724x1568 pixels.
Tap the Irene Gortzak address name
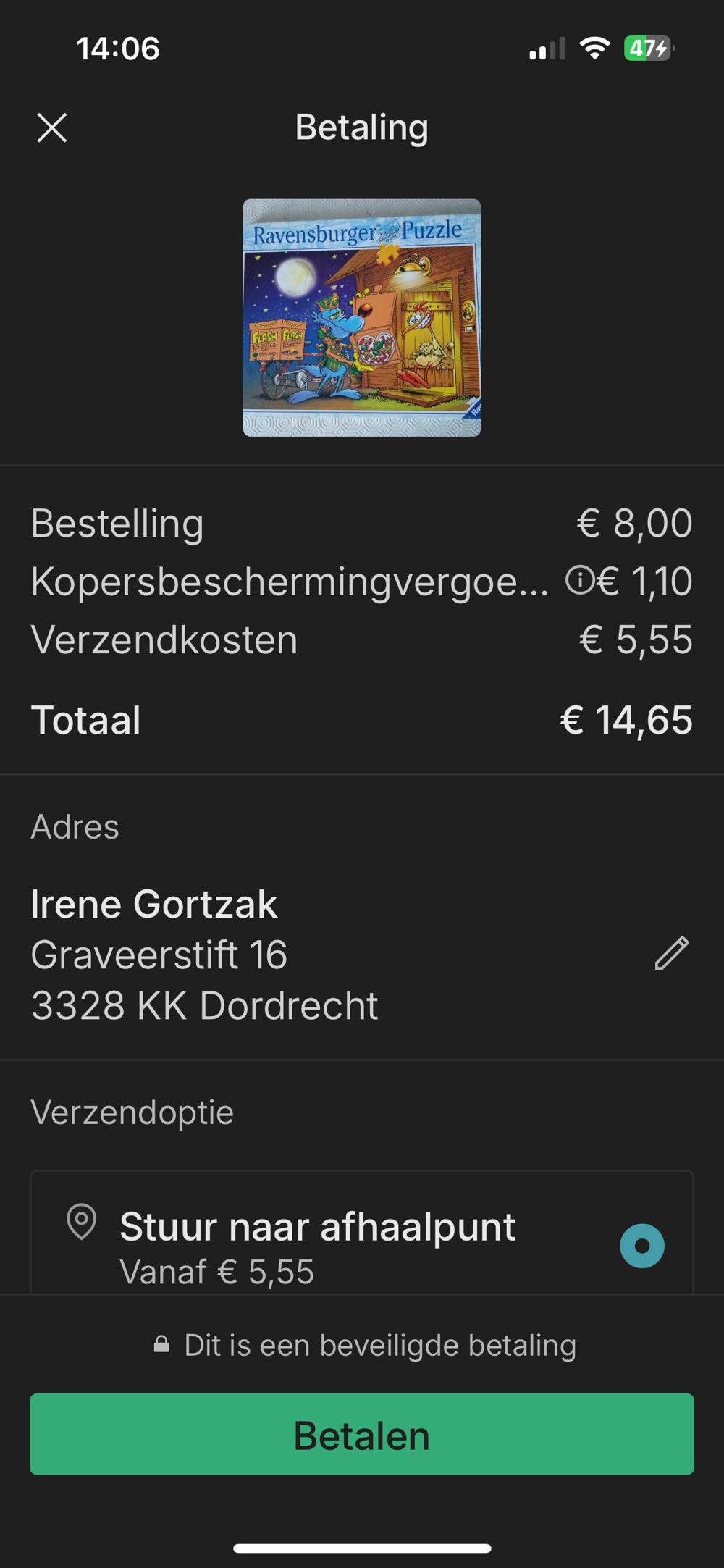coord(154,904)
